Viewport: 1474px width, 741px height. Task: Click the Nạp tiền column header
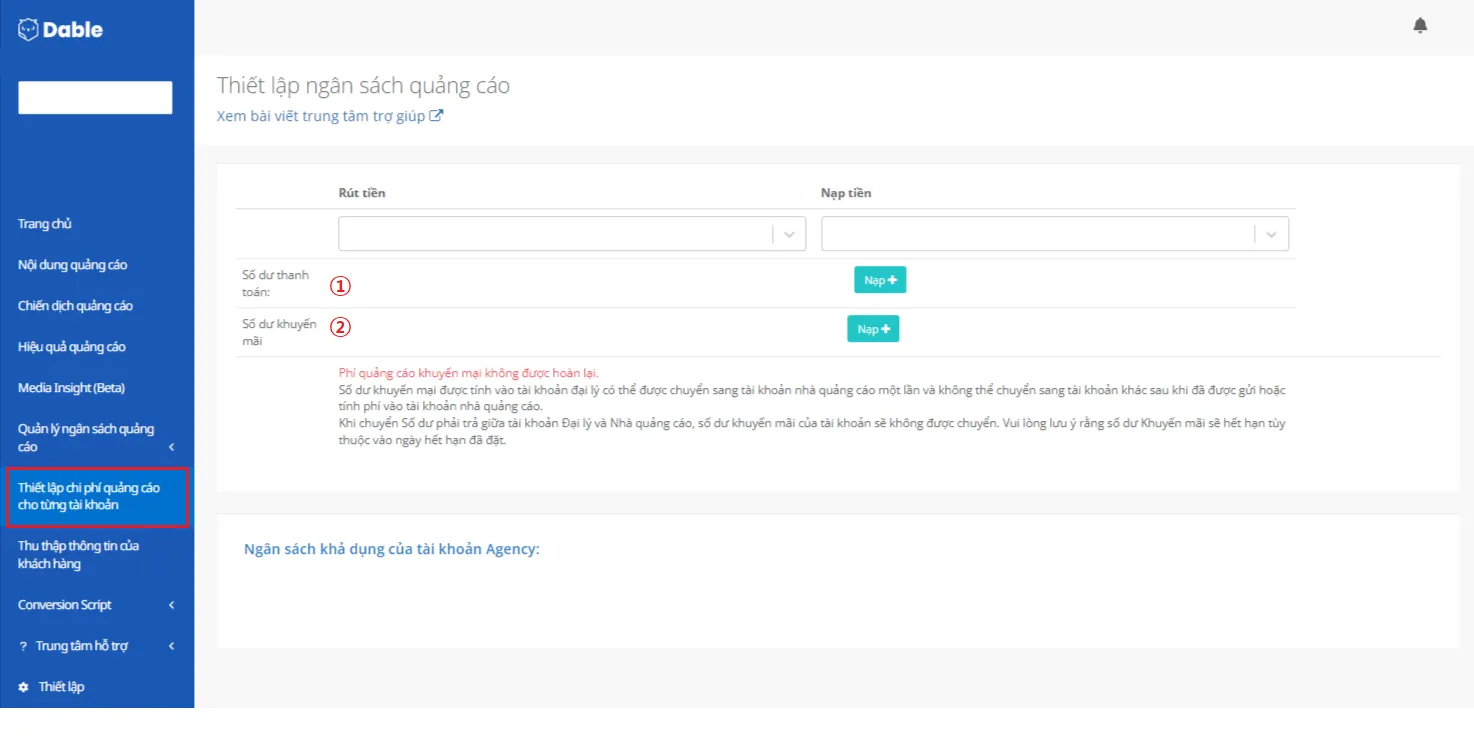846,193
